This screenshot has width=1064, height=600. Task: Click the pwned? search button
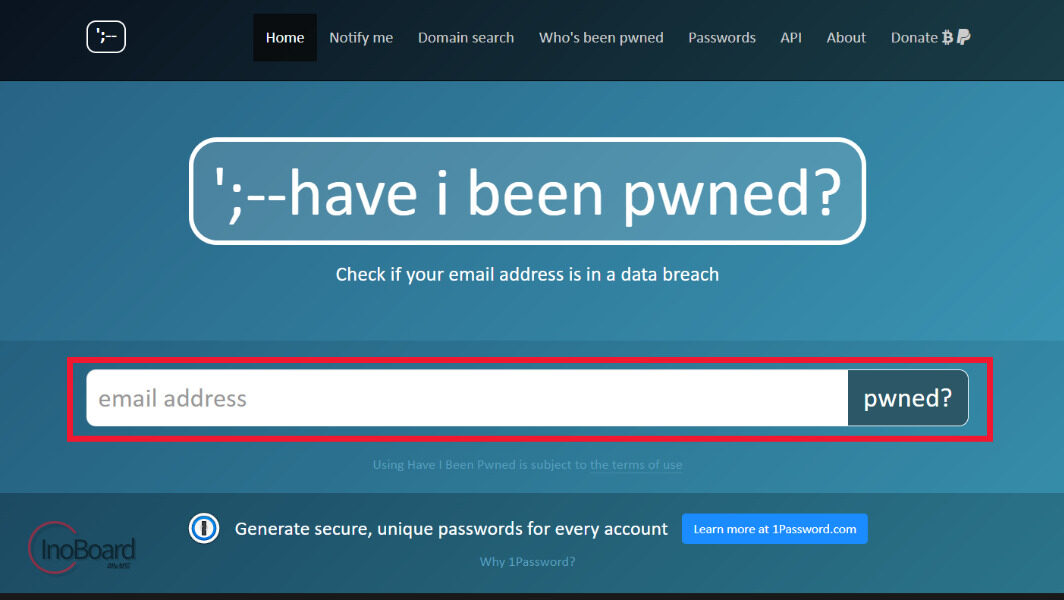pos(908,398)
